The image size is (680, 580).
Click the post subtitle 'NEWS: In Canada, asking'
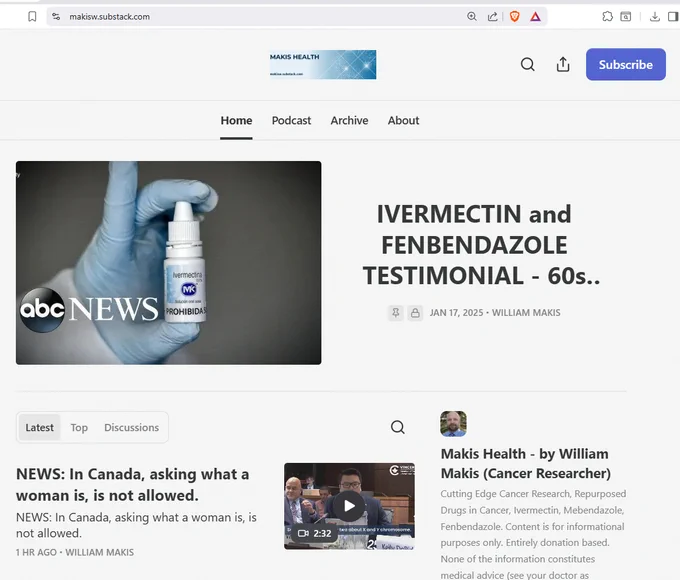pos(136,525)
